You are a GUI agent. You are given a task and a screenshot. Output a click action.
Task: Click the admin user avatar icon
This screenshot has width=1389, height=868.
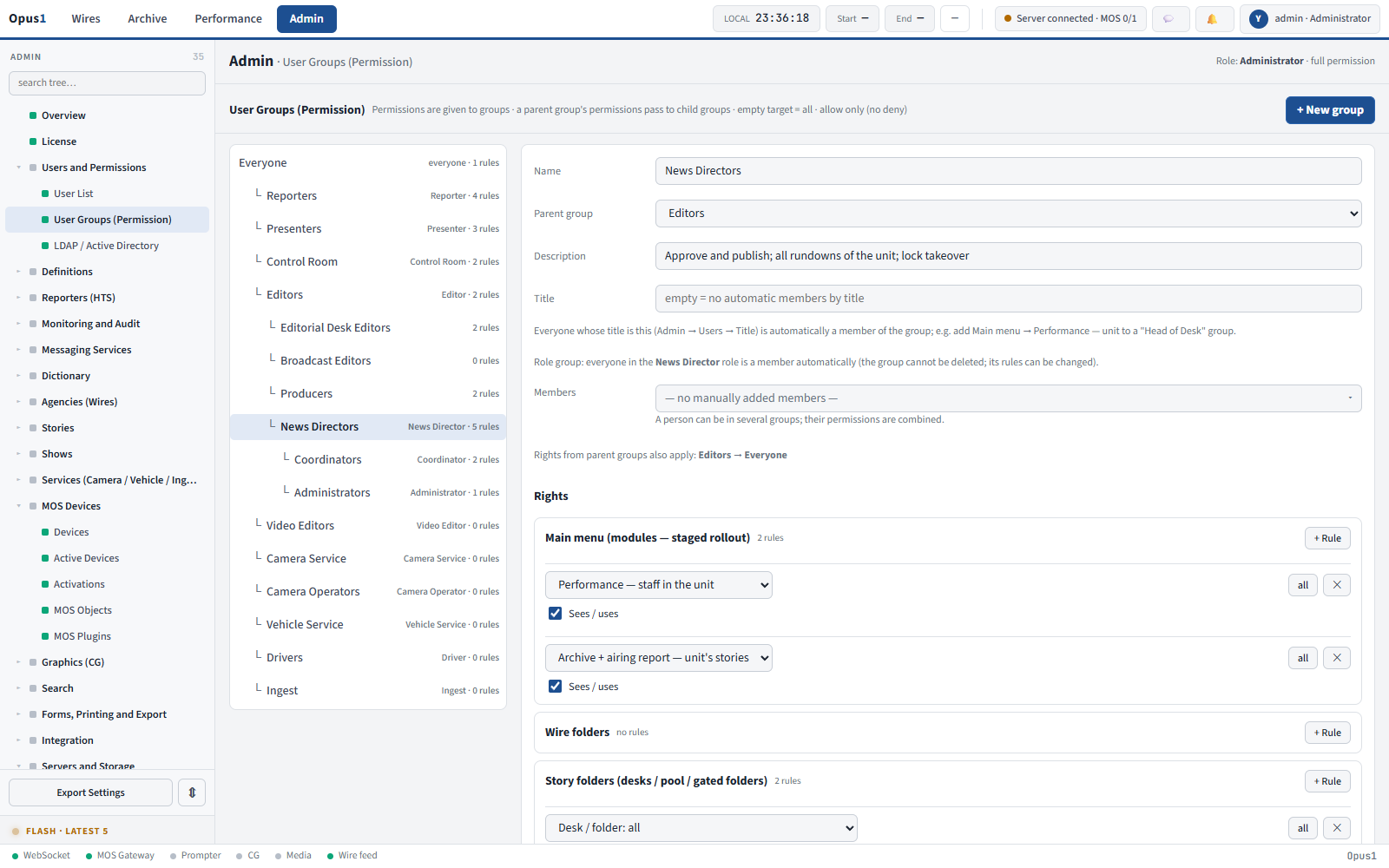(x=1258, y=18)
